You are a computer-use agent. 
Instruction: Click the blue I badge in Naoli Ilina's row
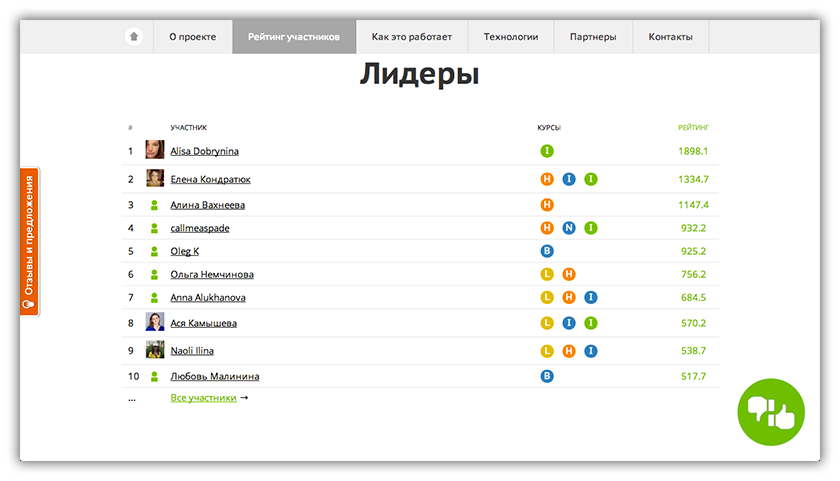(591, 351)
